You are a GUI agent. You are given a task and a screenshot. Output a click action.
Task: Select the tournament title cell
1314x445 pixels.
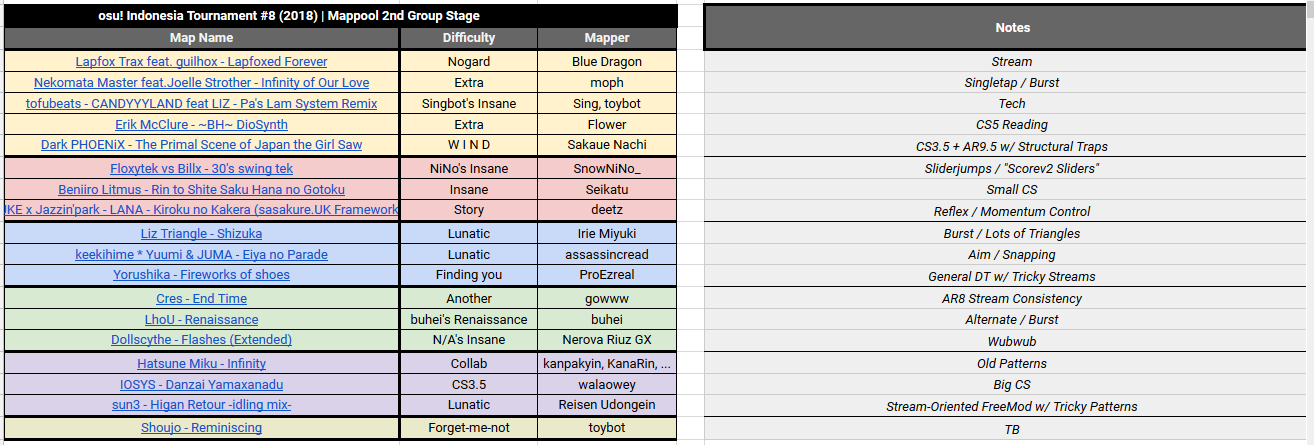[340, 16]
